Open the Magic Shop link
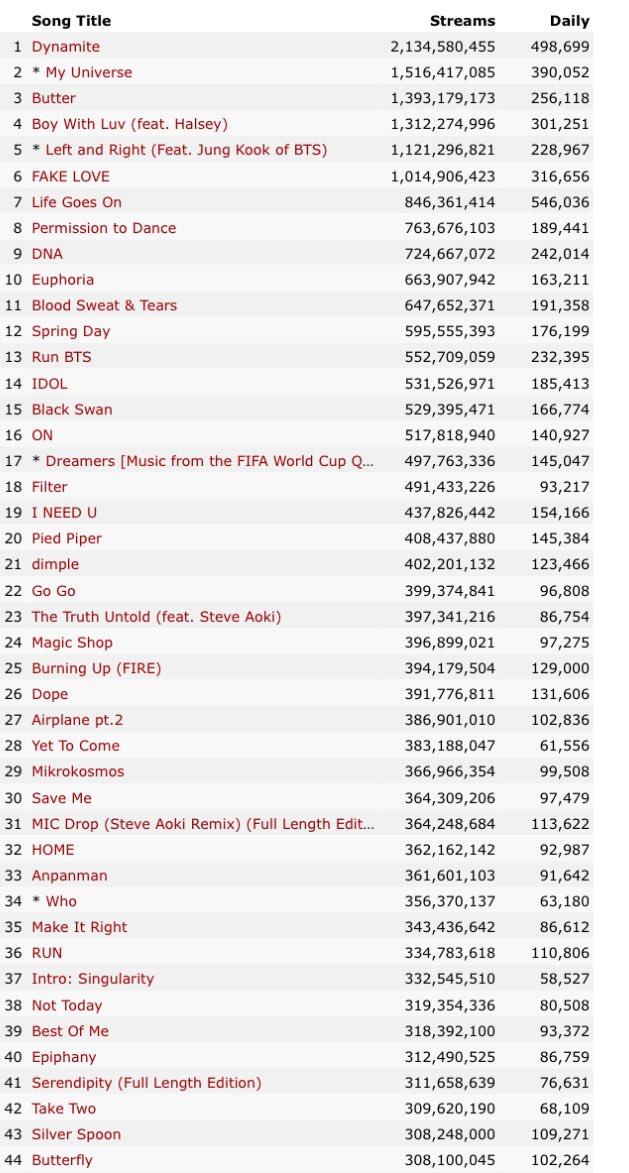Viewport: 629px width, 1173px height. click(x=72, y=642)
